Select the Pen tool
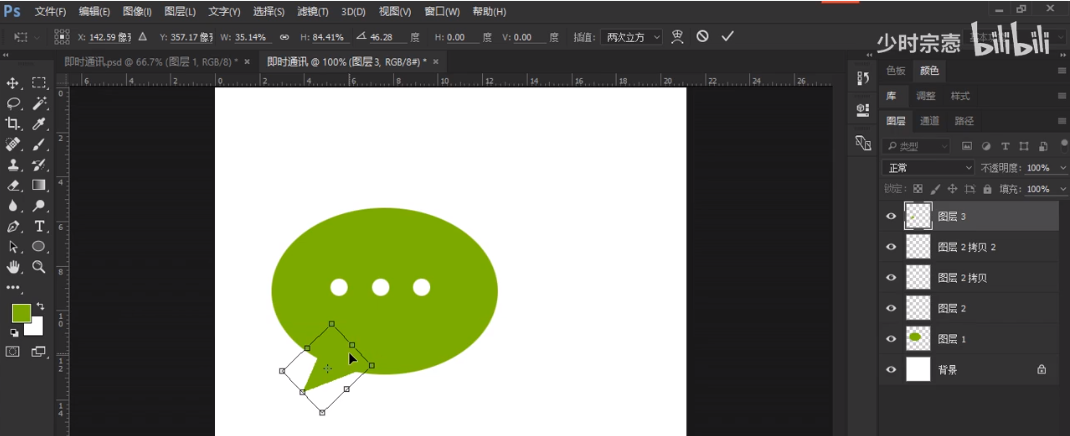The width and height of the screenshot is (1070, 436). coord(12,226)
